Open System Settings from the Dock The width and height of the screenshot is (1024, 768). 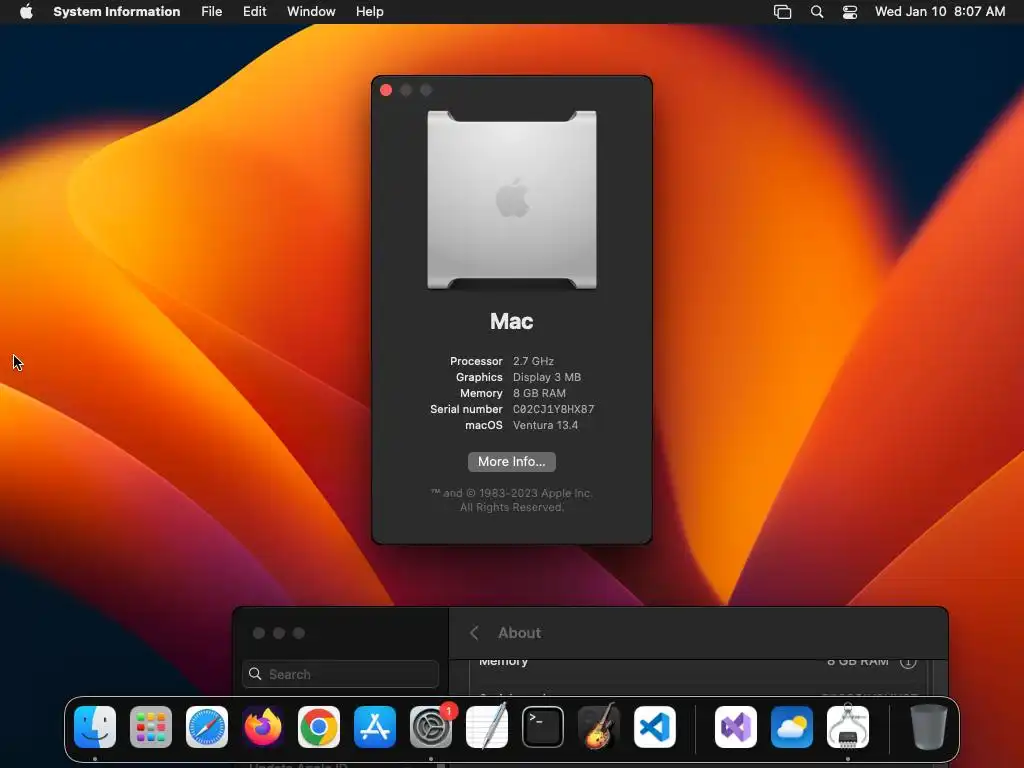(x=431, y=727)
